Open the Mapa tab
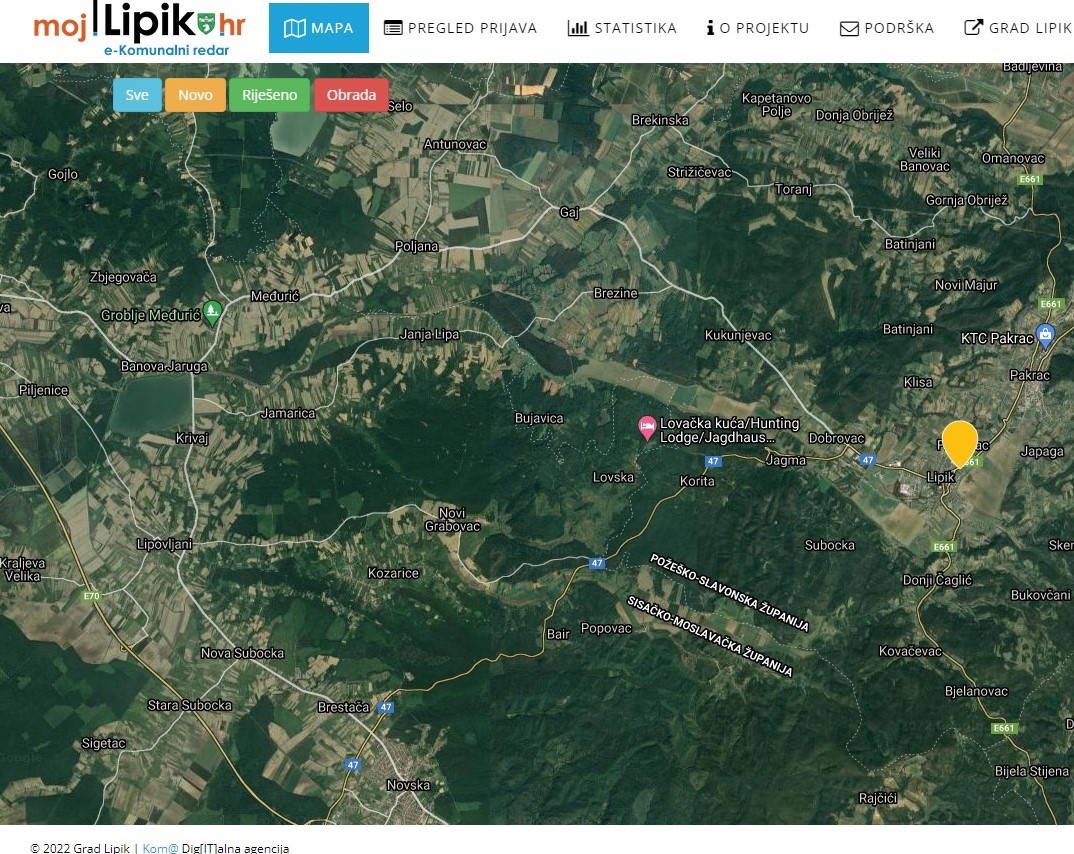Image resolution: width=1074 pixels, height=854 pixels. [319, 28]
